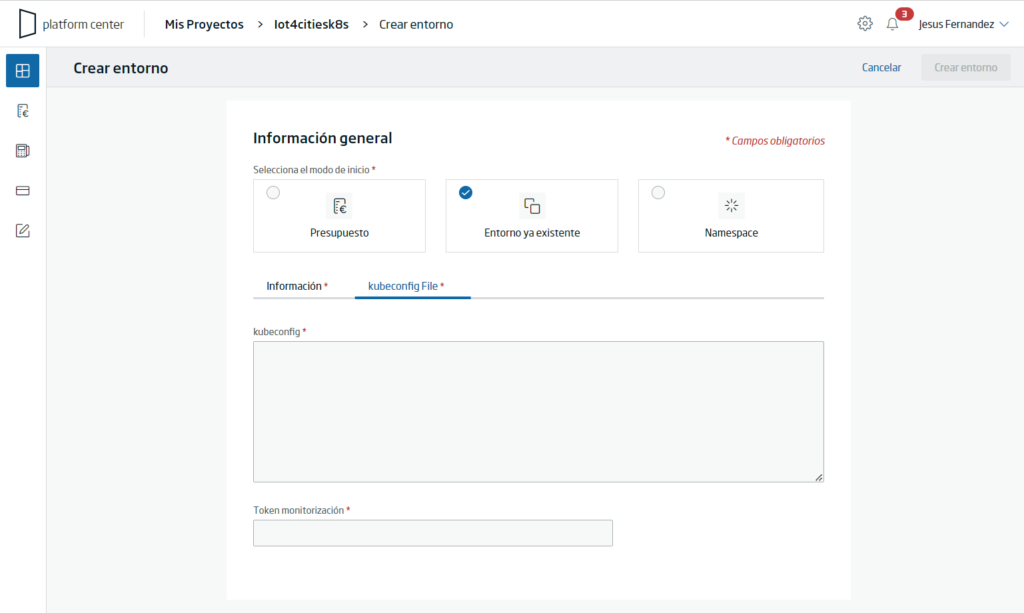This screenshot has width=1024, height=613.
Task: Click the Selecciona el modo de inicio label
Action: point(314,170)
